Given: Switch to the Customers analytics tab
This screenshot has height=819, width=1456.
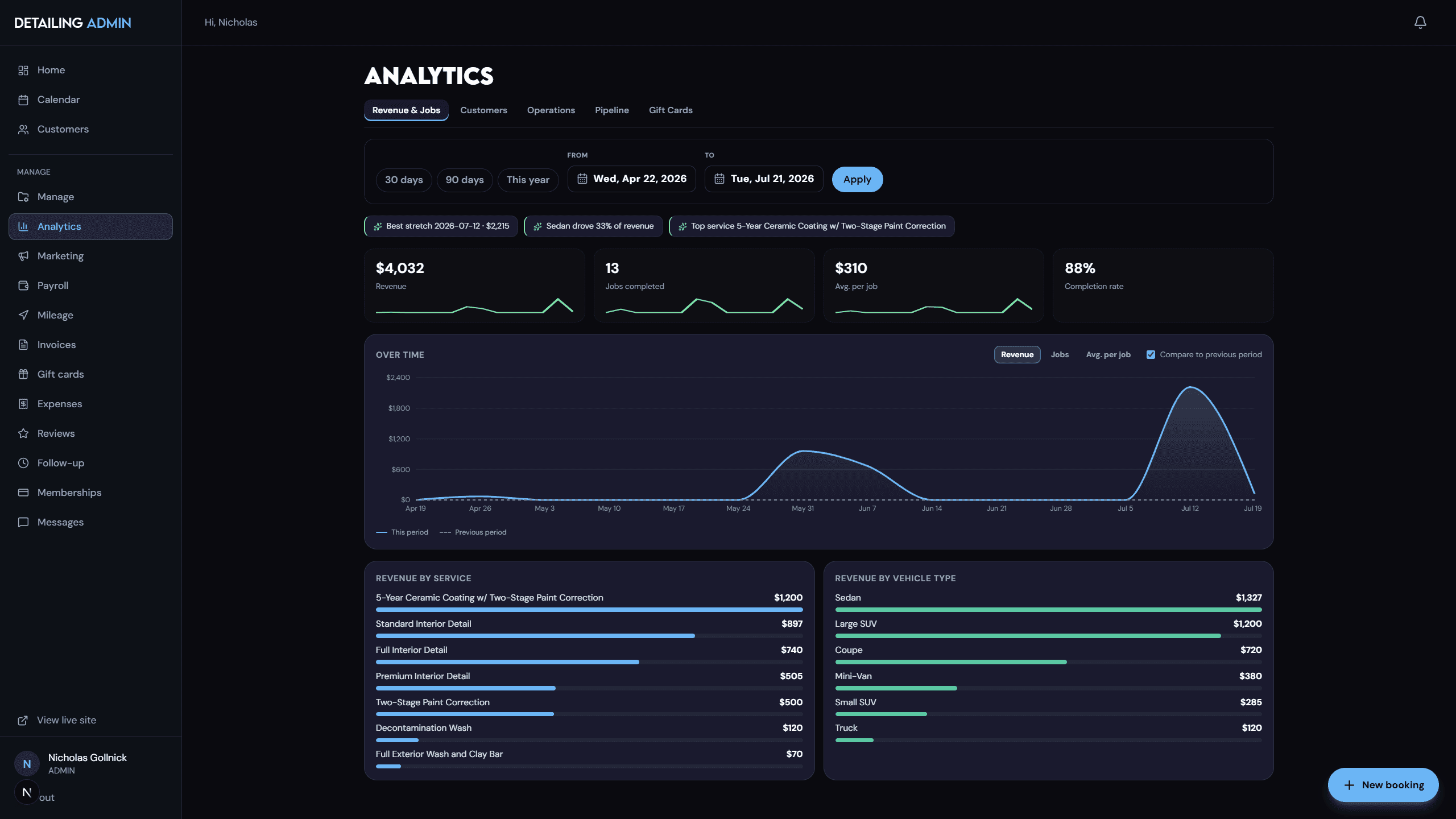Looking at the screenshot, I should tap(483, 110).
